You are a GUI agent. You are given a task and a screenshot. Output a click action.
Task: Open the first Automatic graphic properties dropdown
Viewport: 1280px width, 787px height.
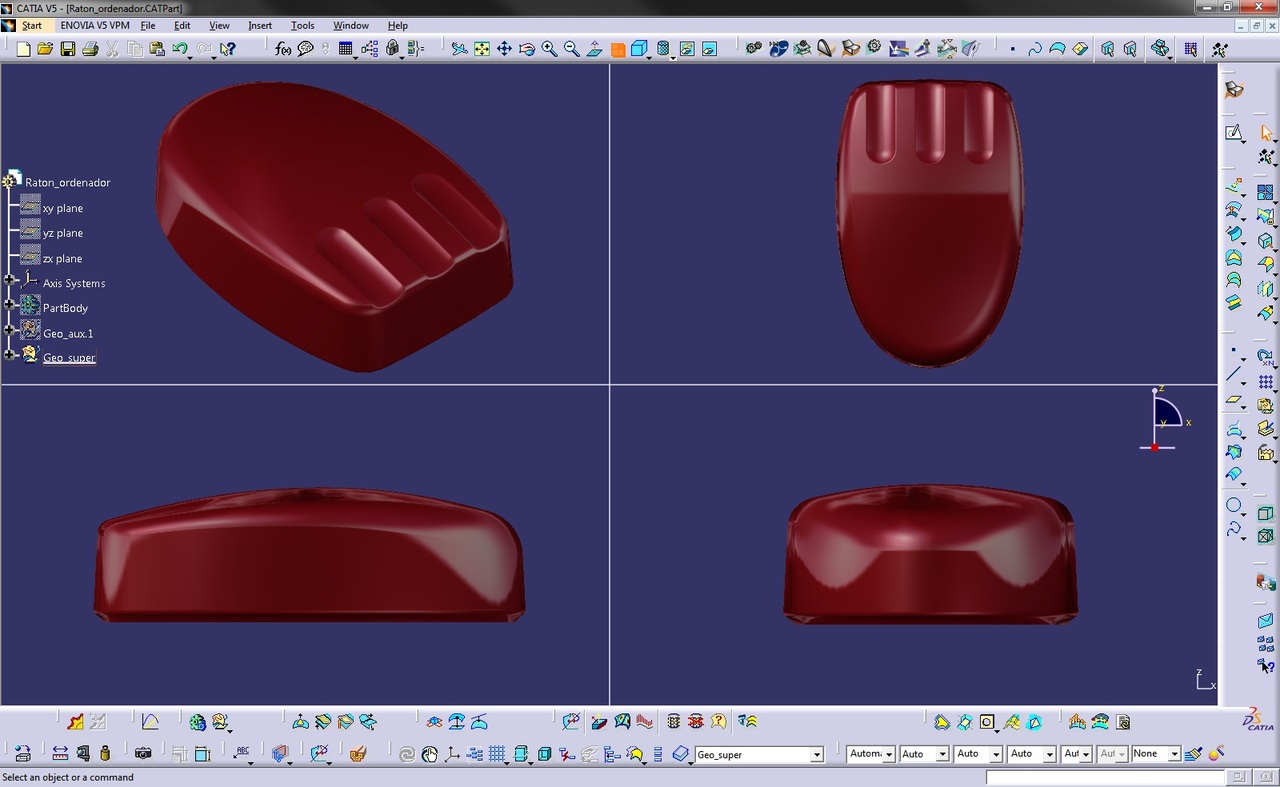888,754
